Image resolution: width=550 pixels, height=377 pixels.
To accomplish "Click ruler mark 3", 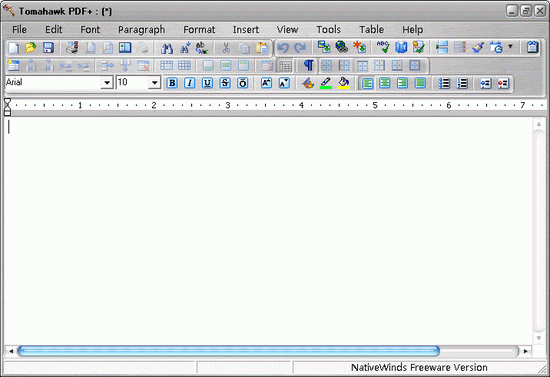I will (x=228, y=105).
